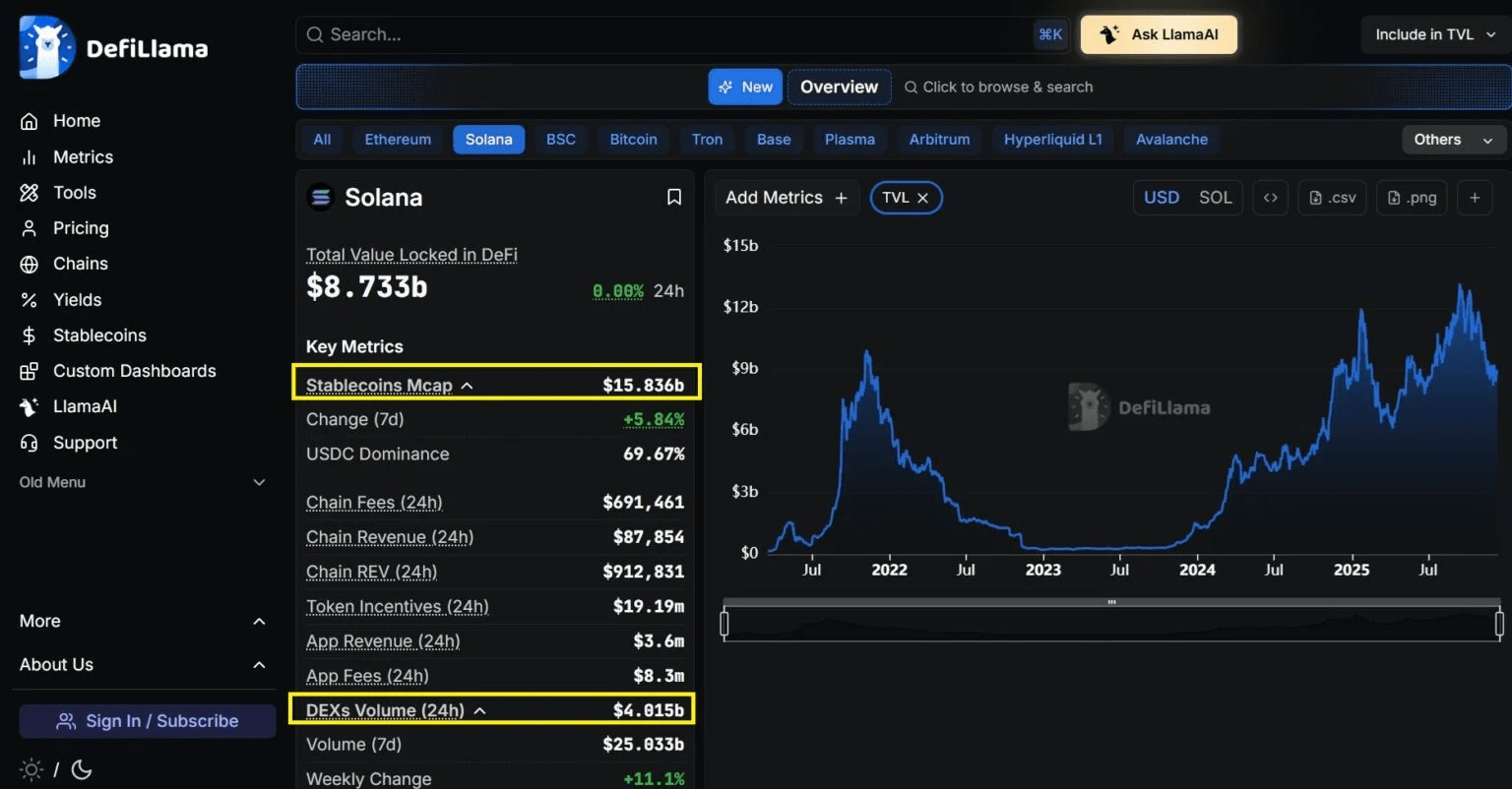This screenshot has height=789, width=1512.
Task: Click the plus icon beside .png
Action: 1475,198
